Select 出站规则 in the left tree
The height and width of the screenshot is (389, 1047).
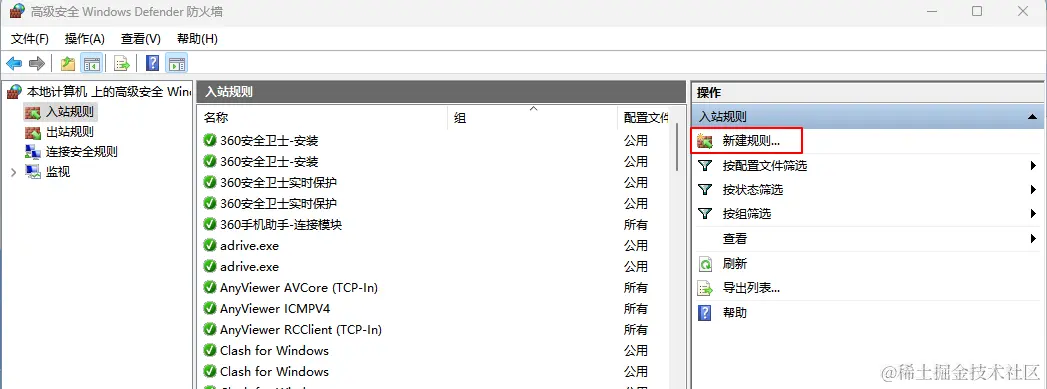coord(69,132)
